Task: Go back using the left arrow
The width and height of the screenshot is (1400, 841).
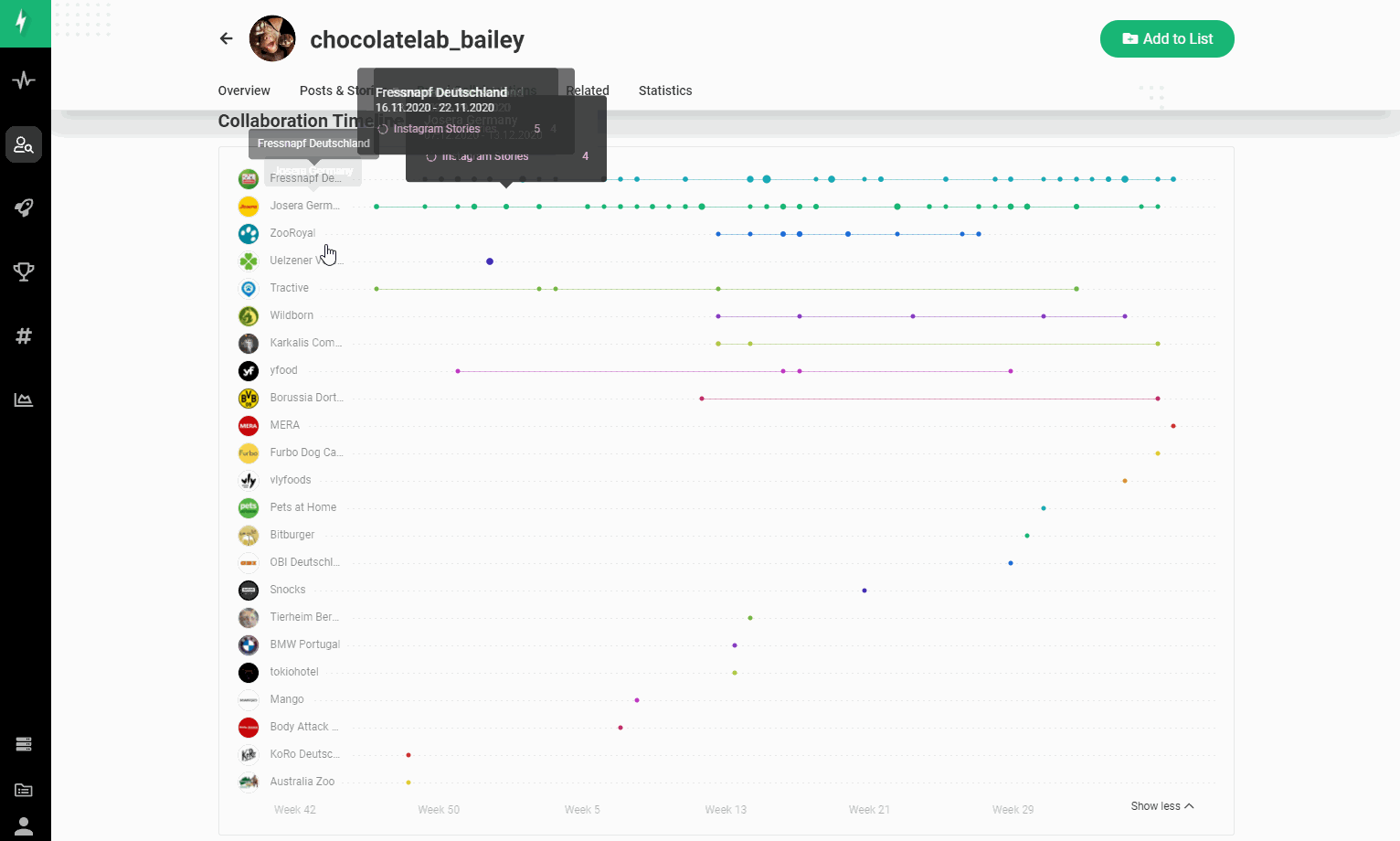Action: 226,38
